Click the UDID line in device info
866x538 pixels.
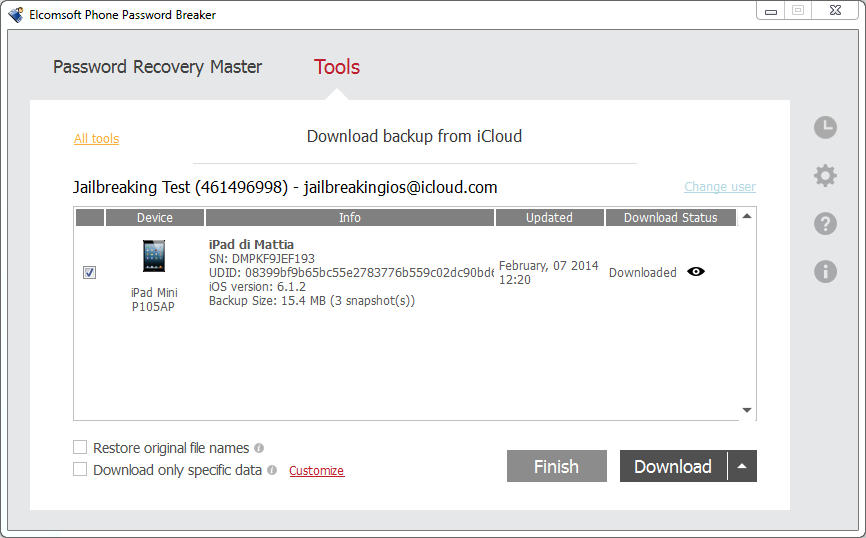click(x=351, y=273)
